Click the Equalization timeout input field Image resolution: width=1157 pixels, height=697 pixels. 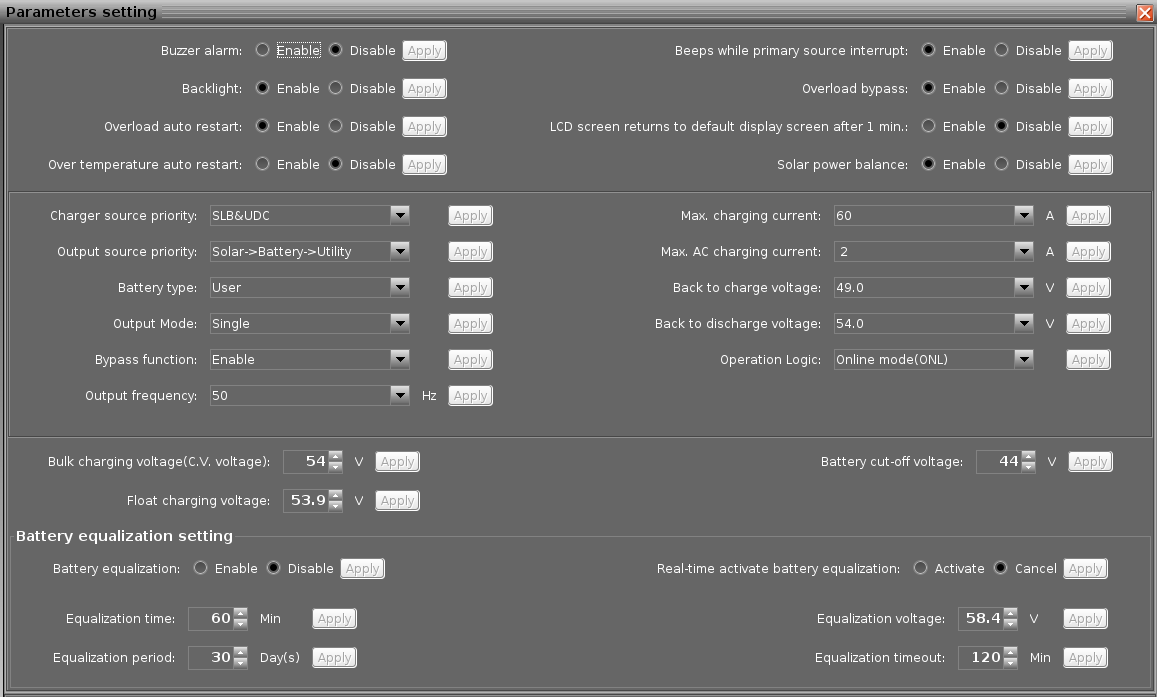(x=981, y=658)
